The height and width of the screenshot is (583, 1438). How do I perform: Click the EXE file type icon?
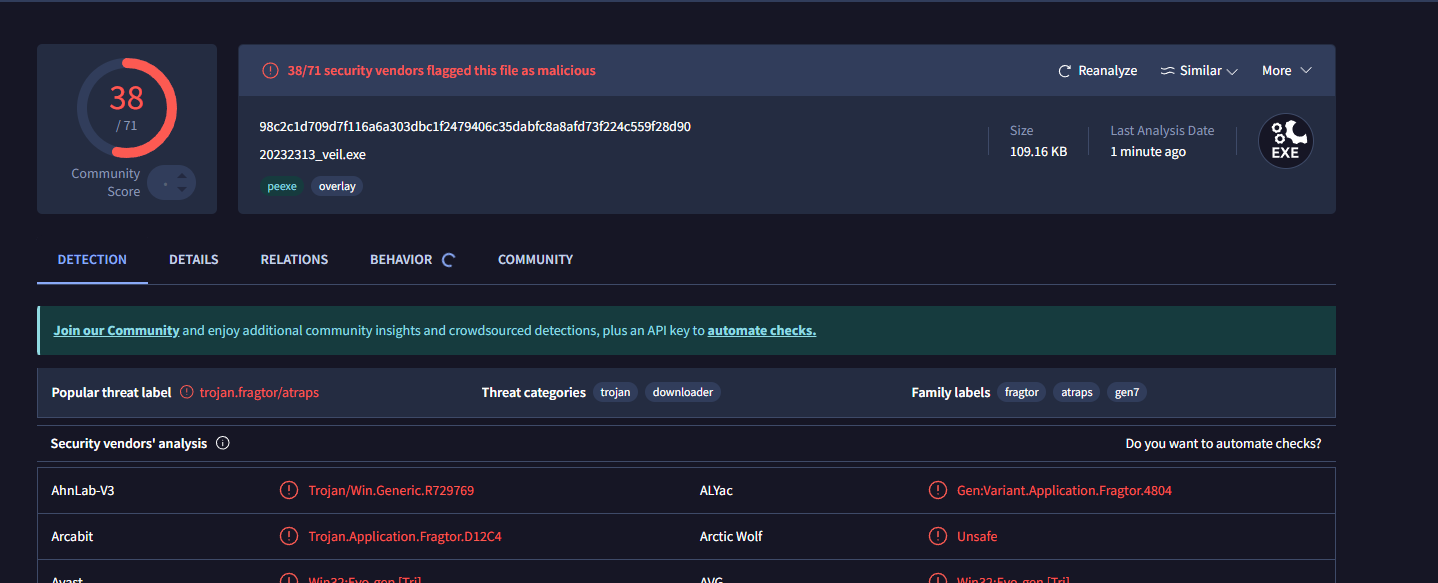tap(1285, 142)
